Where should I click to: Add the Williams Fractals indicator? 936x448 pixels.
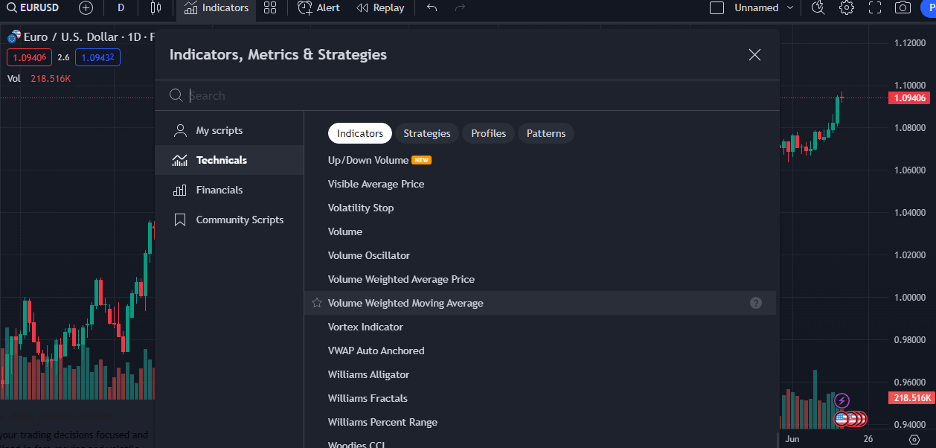tap(540, 398)
